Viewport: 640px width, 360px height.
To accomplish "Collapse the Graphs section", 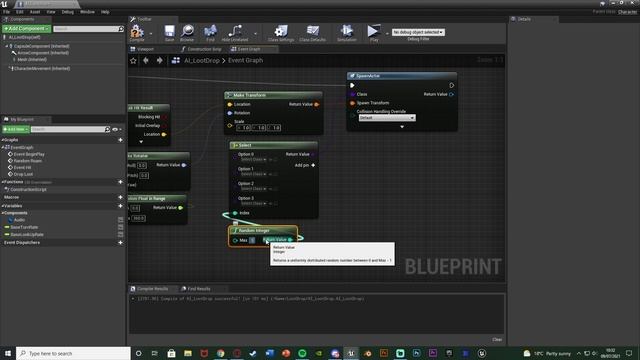I will (x=2, y=140).
